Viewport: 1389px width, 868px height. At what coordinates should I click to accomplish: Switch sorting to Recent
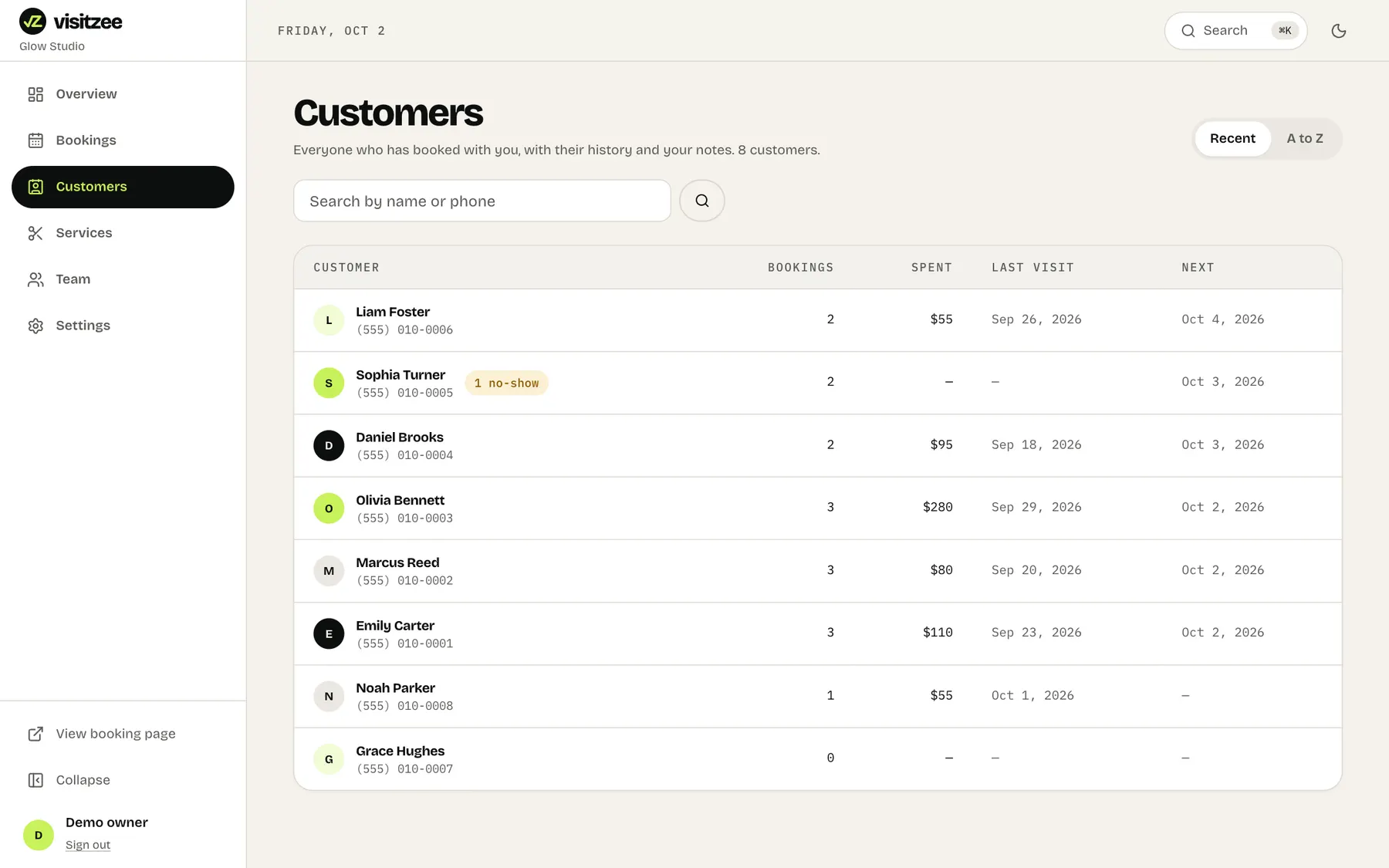[x=1232, y=139]
